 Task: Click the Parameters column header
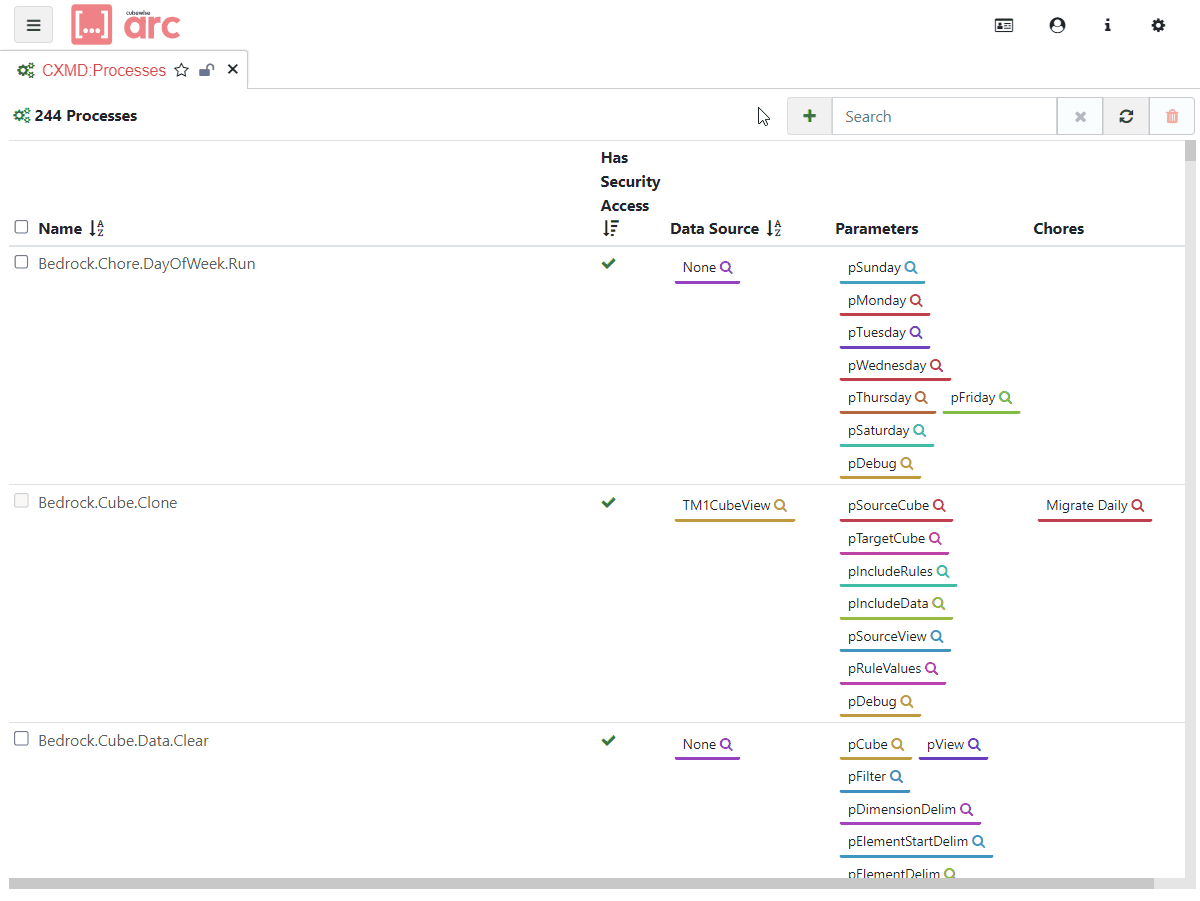[x=877, y=229]
